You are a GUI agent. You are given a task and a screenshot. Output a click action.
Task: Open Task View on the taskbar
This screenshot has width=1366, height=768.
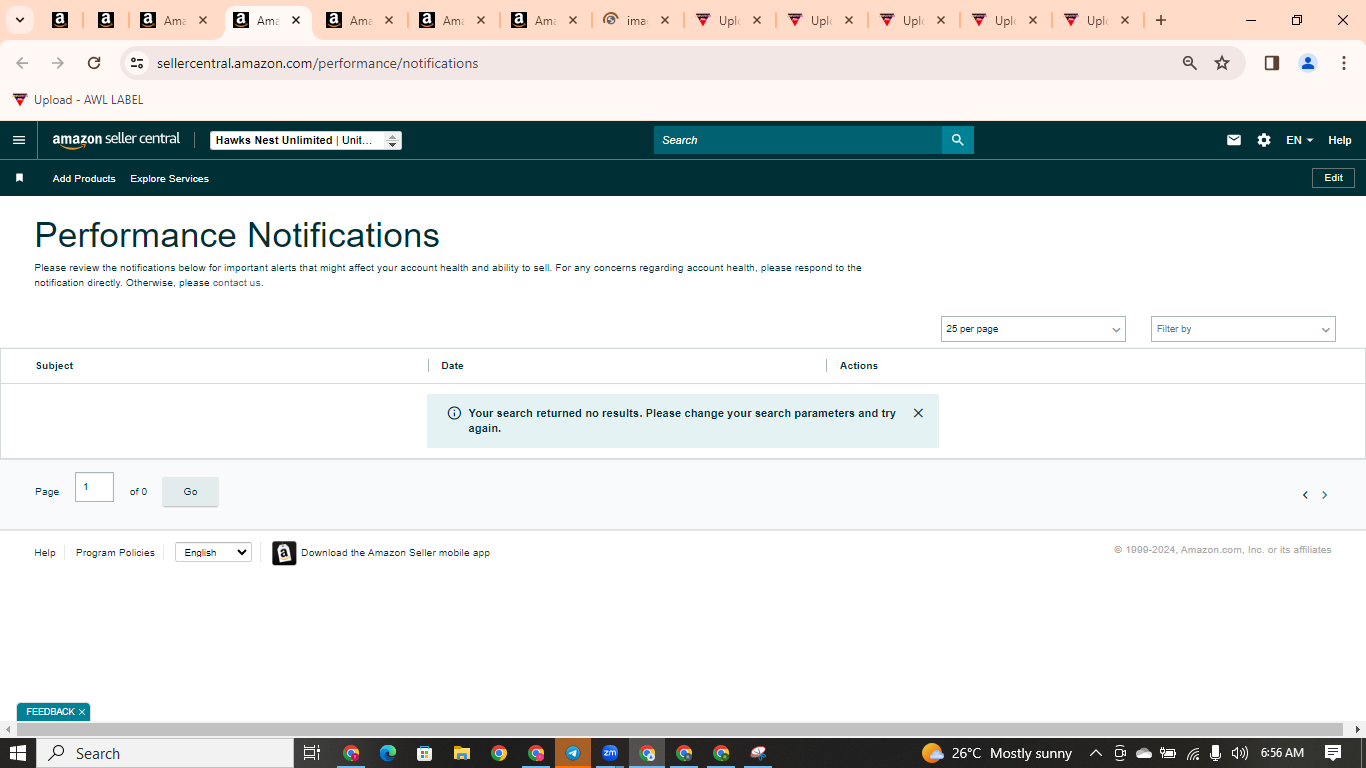311,753
